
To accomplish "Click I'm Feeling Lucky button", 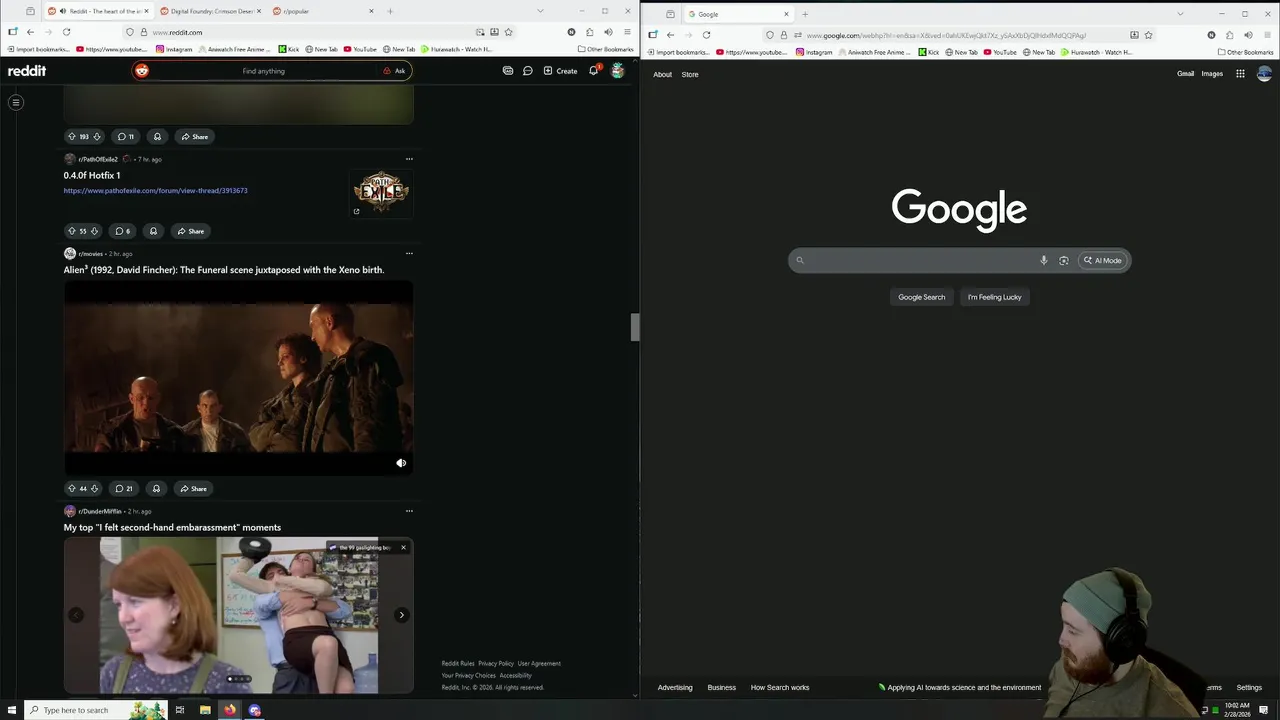I will point(994,297).
